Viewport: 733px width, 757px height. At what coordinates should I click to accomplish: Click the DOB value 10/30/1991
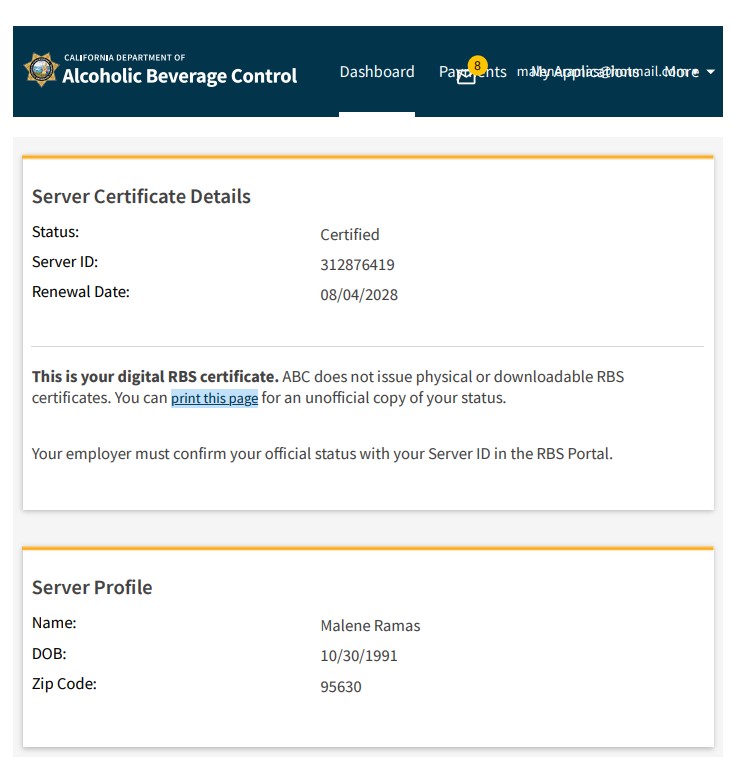coord(359,657)
